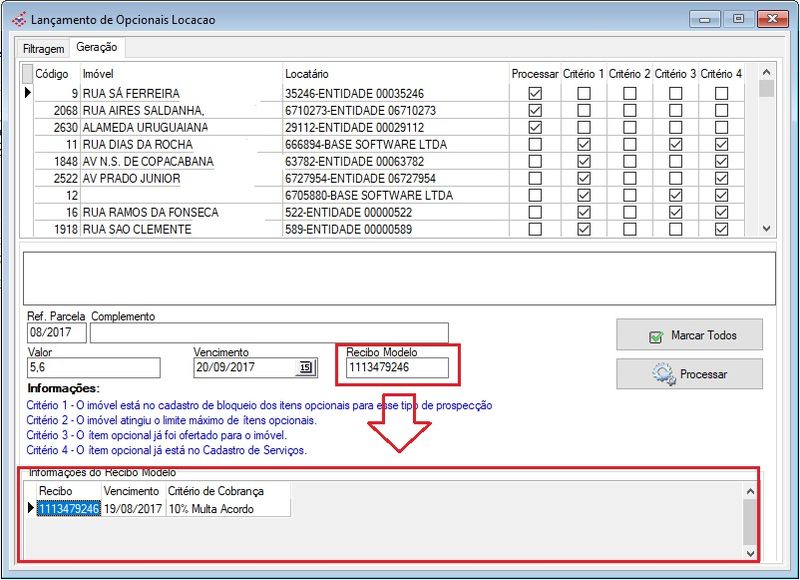Click the Valor input field
The width and height of the screenshot is (800, 580).
93,368
